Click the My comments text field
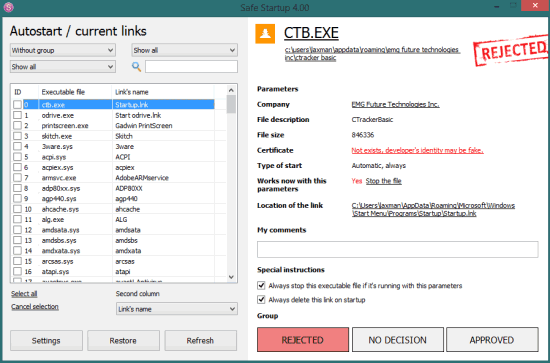Screen dimensions: 550x363 tap(397, 249)
